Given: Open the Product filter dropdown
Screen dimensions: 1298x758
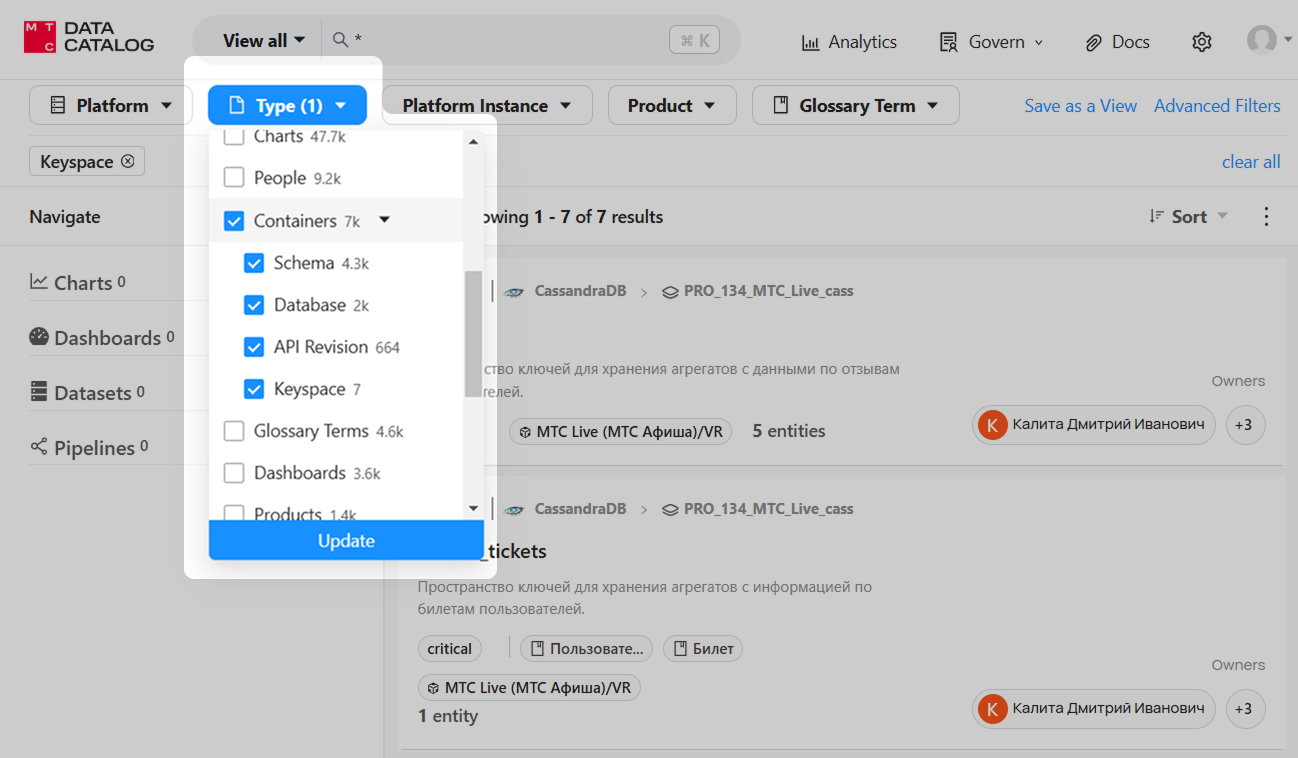Looking at the screenshot, I should click(672, 105).
